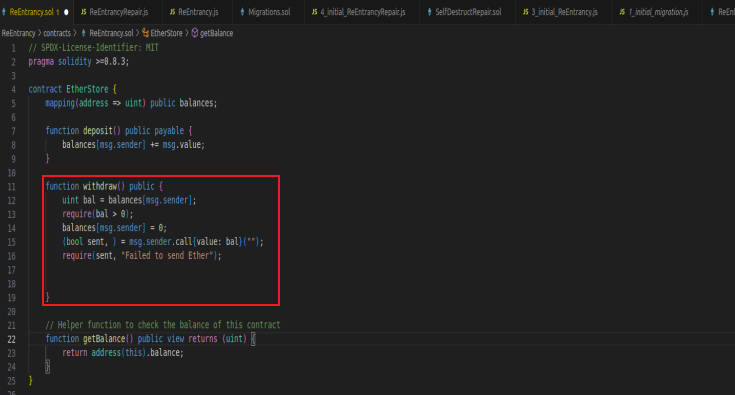Click 'function getBalance() public view returns' line

150,339
